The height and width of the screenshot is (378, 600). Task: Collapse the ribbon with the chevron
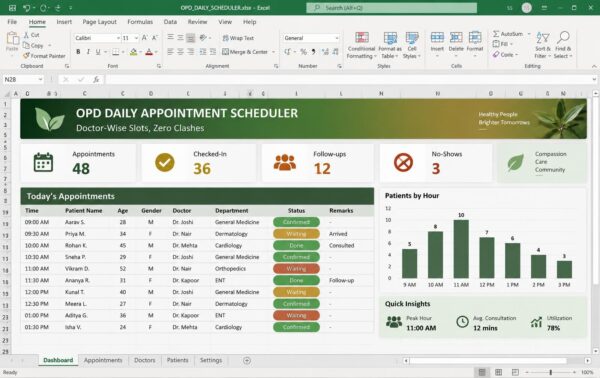[x=594, y=66]
